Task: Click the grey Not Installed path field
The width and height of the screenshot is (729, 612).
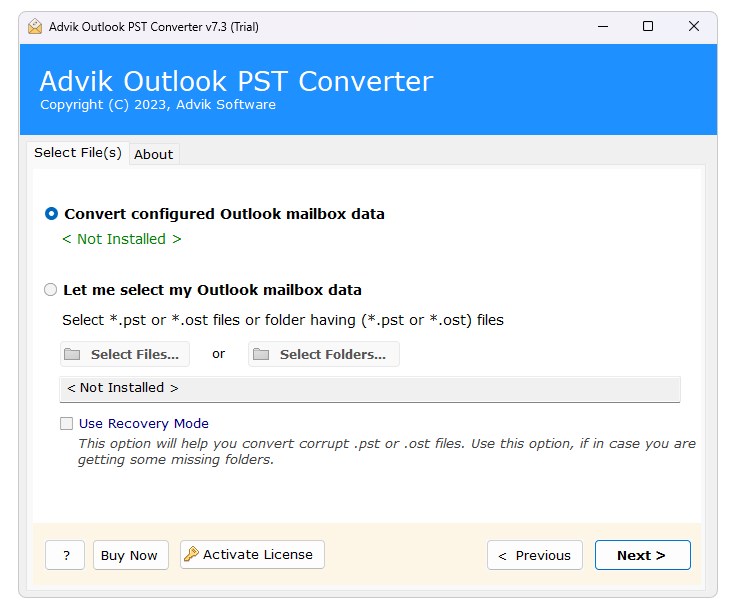Action: (370, 389)
